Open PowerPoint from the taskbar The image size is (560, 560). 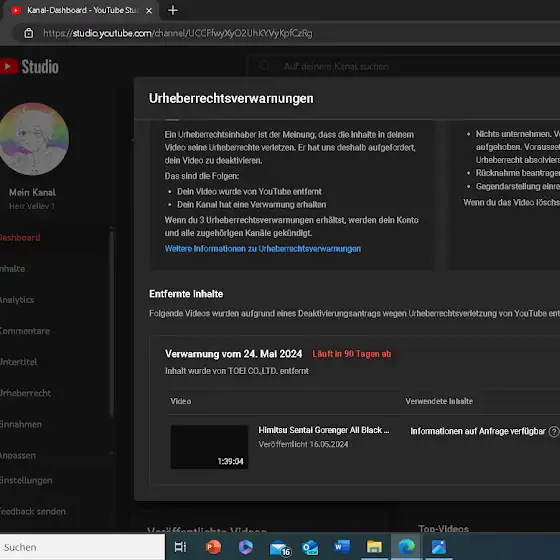pyautogui.click(x=213, y=547)
